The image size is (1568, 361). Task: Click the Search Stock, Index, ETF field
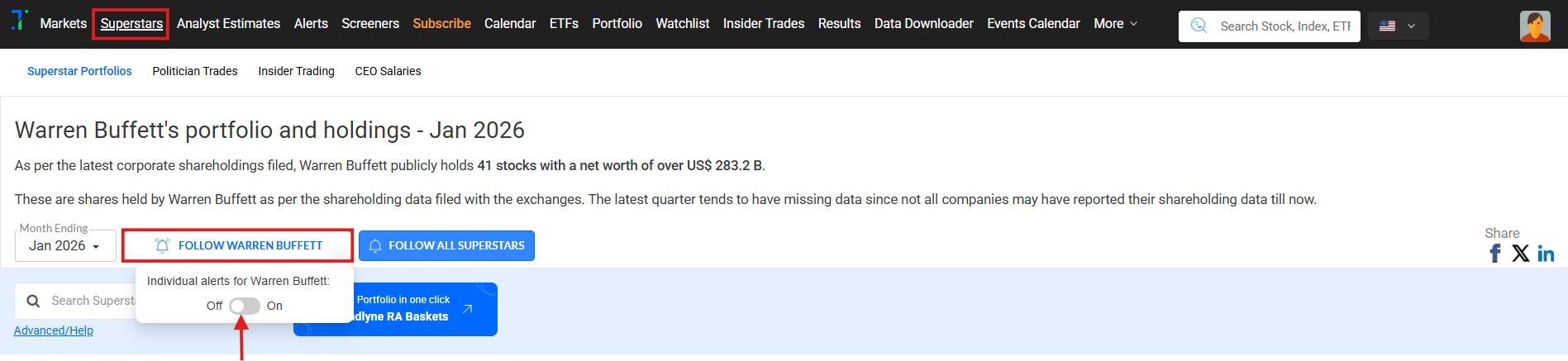point(1284,26)
